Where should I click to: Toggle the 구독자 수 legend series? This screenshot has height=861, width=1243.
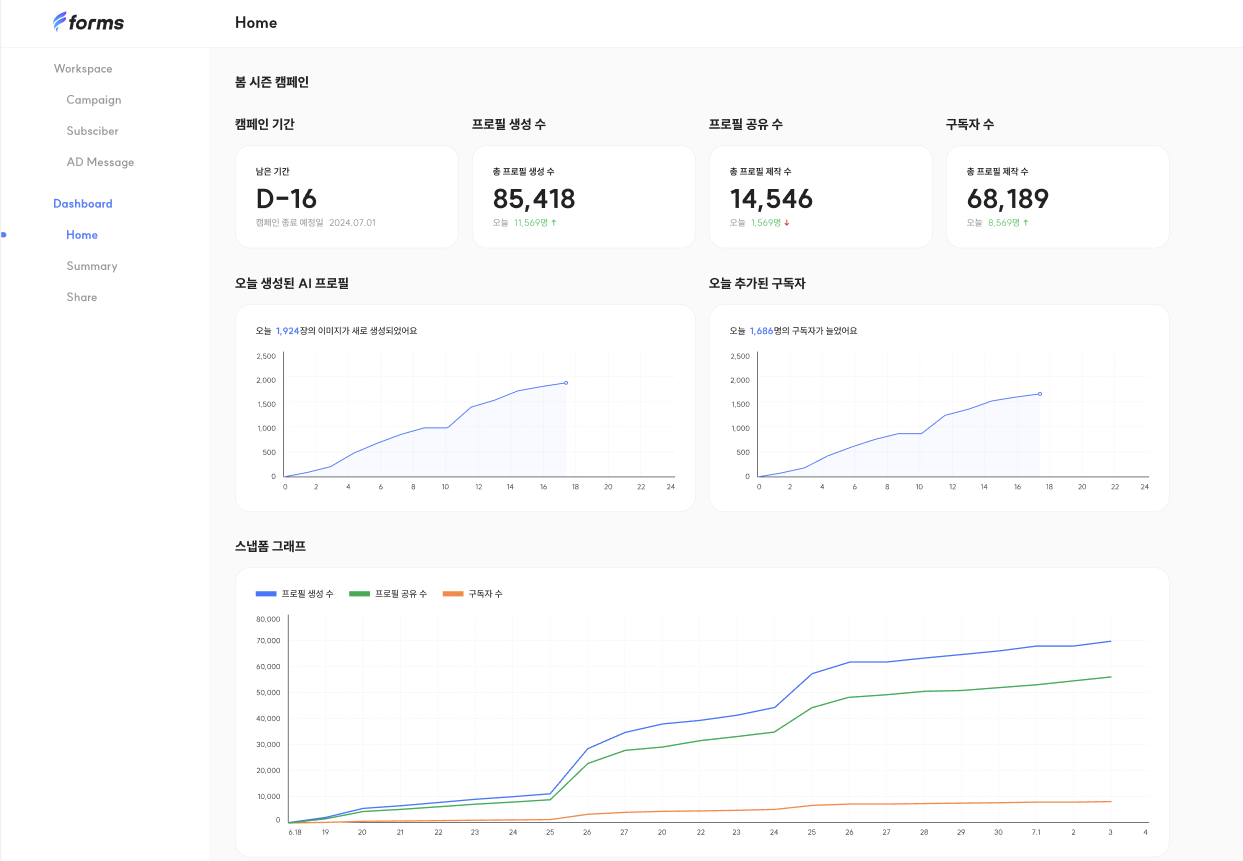point(472,594)
